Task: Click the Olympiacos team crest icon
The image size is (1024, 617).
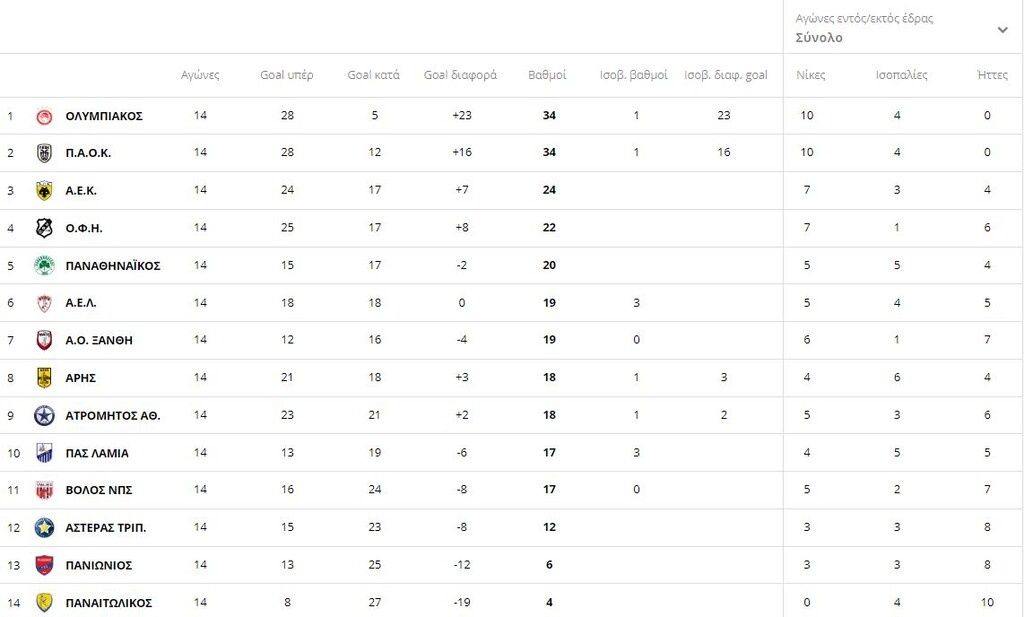Action: [x=44, y=116]
